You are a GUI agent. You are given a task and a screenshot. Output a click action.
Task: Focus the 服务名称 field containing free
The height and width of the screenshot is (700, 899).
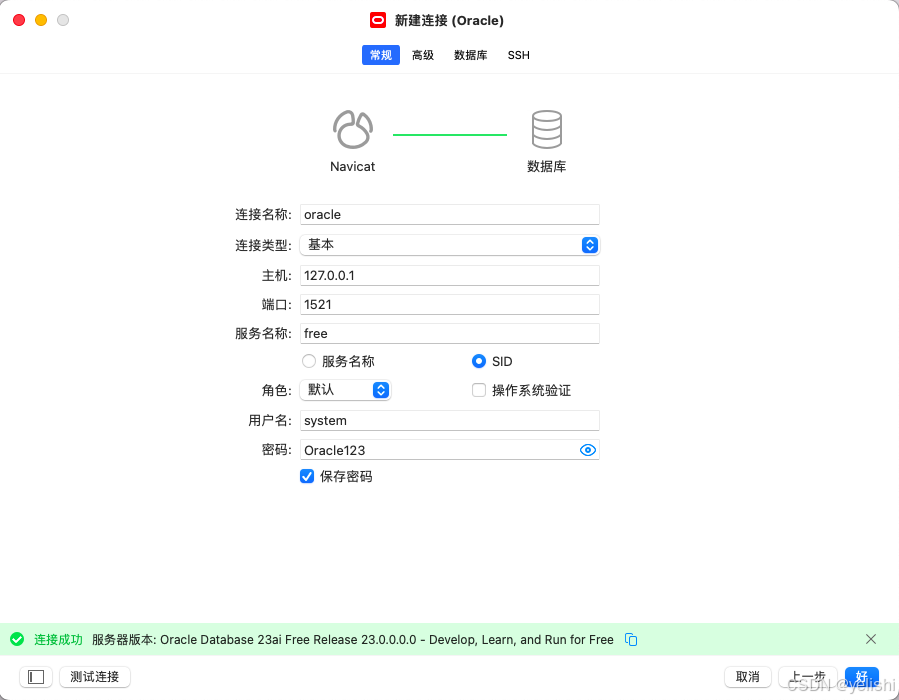pos(450,334)
